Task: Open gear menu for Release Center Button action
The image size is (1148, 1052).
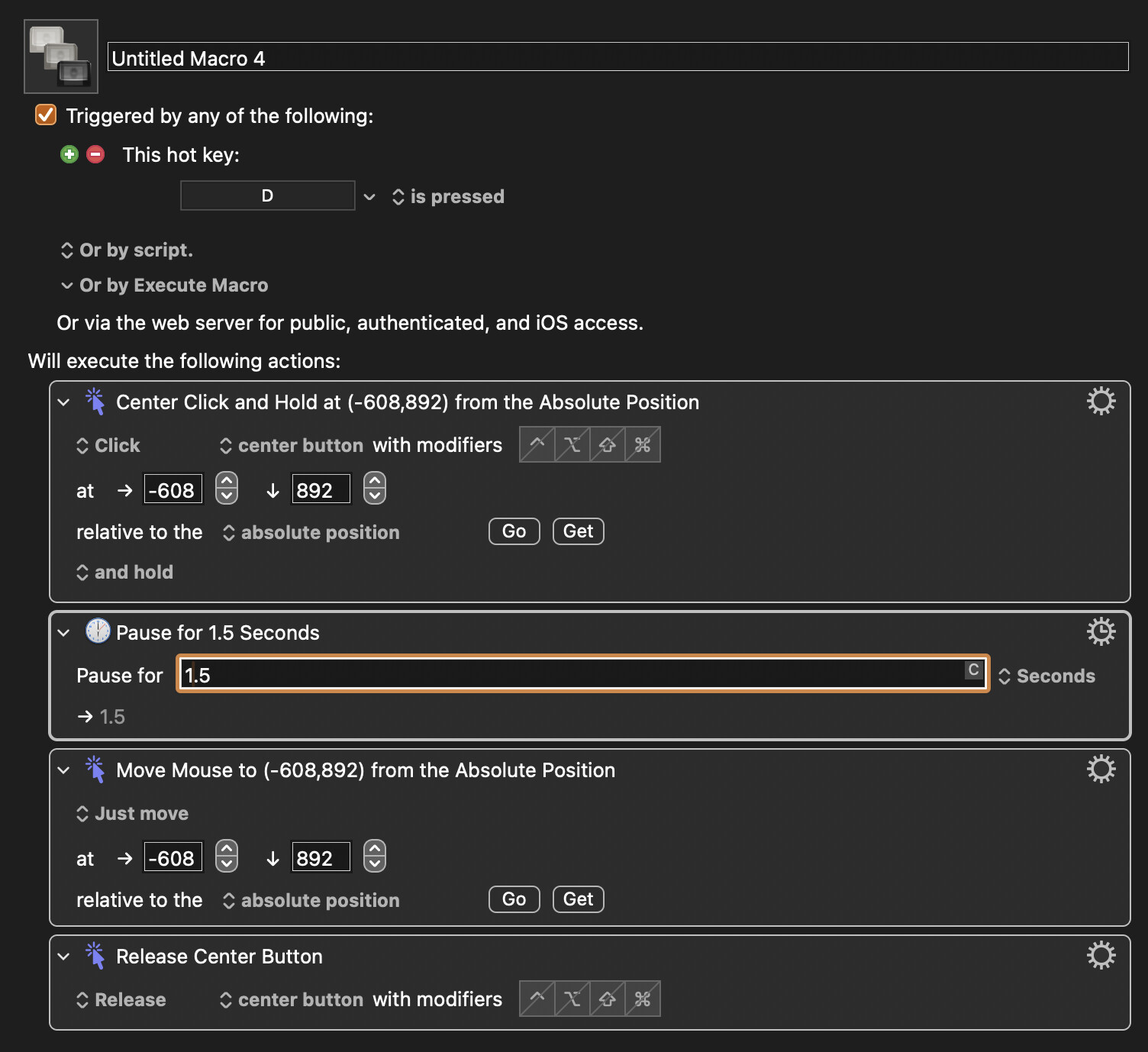Action: 1101,955
